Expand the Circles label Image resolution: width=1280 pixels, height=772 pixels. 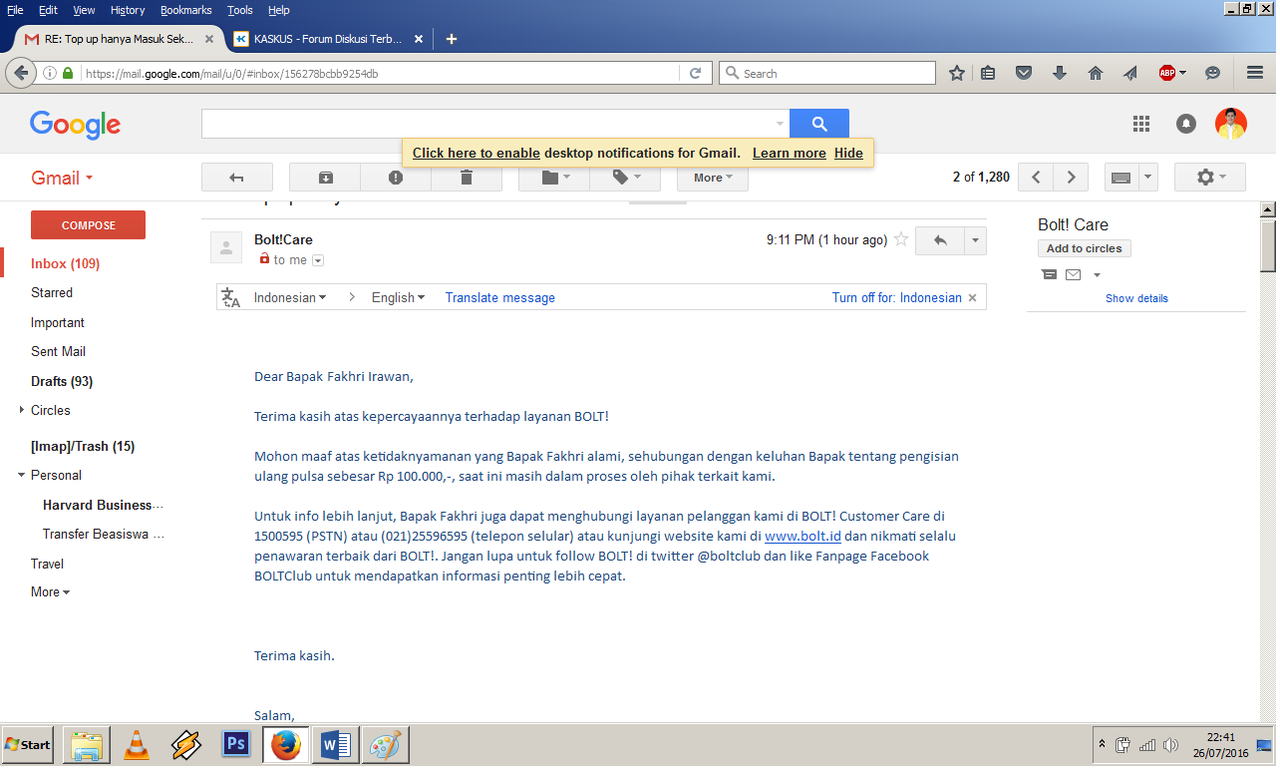coord(22,410)
